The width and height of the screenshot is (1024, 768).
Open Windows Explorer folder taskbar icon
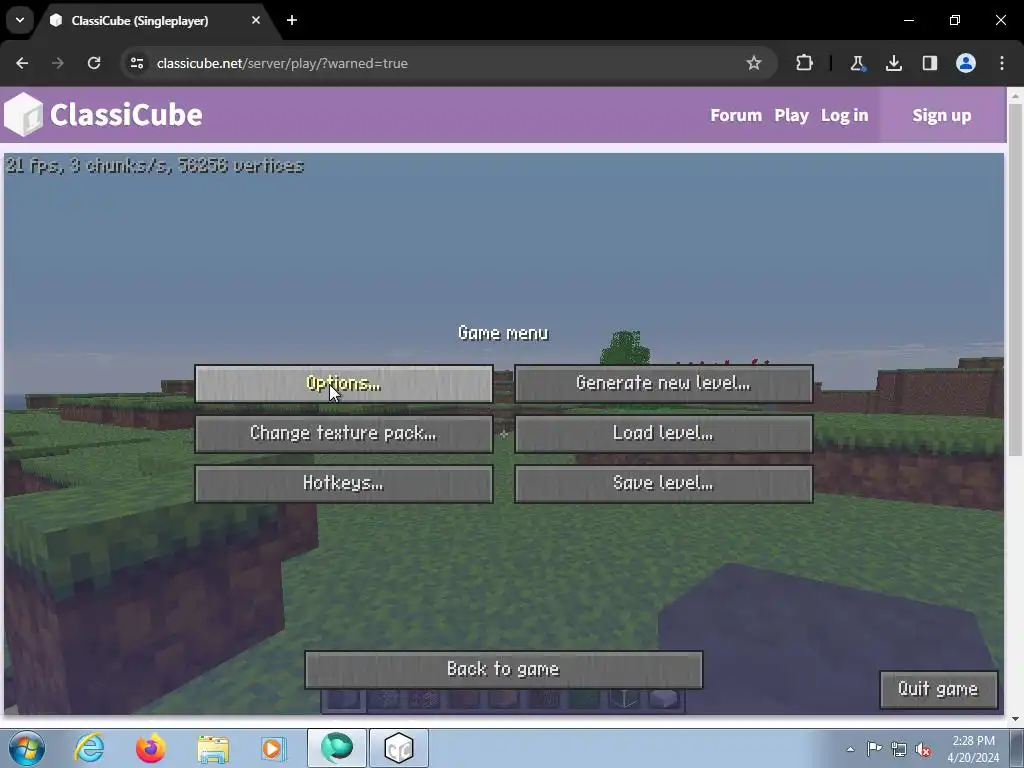[x=213, y=748]
